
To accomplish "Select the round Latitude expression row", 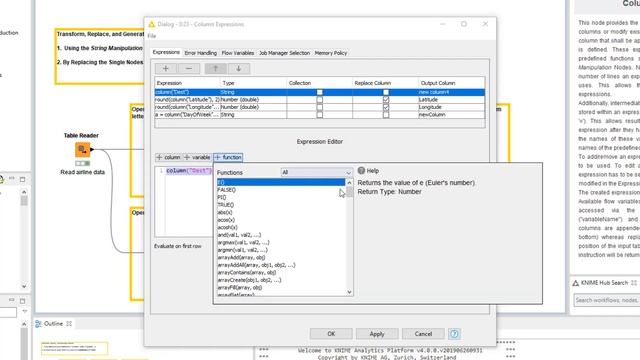I will (320, 100).
